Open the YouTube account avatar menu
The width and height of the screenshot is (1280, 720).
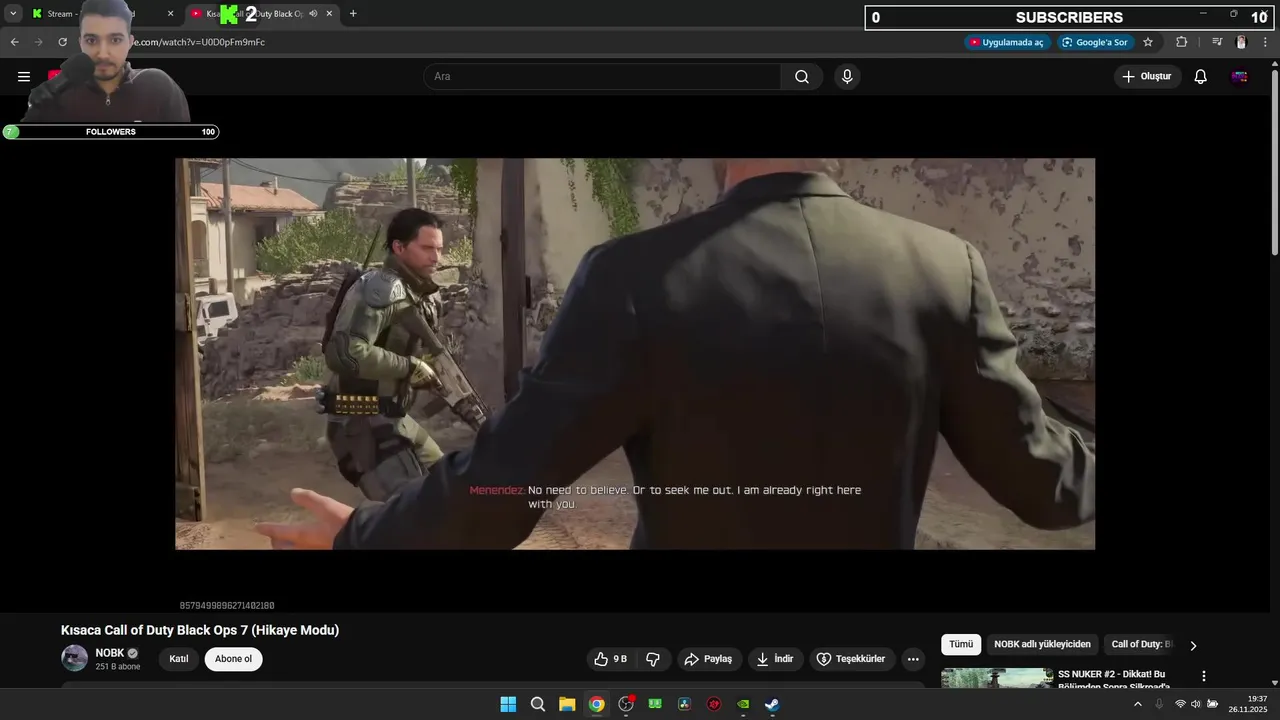pos(1240,77)
